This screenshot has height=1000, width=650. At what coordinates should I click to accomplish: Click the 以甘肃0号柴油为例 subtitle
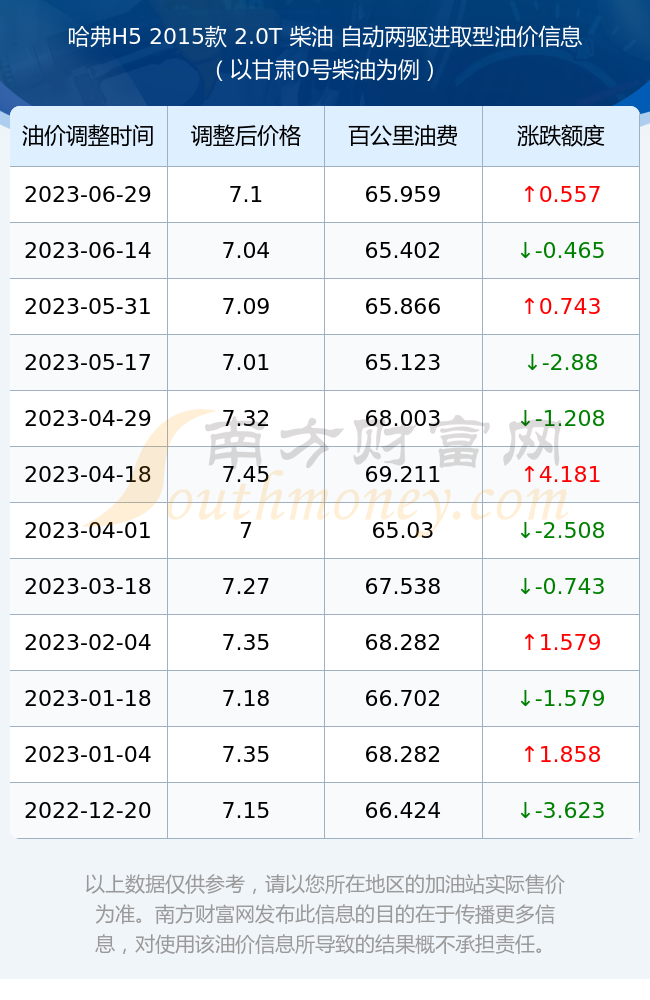pyautogui.click(x=325, y=70)
